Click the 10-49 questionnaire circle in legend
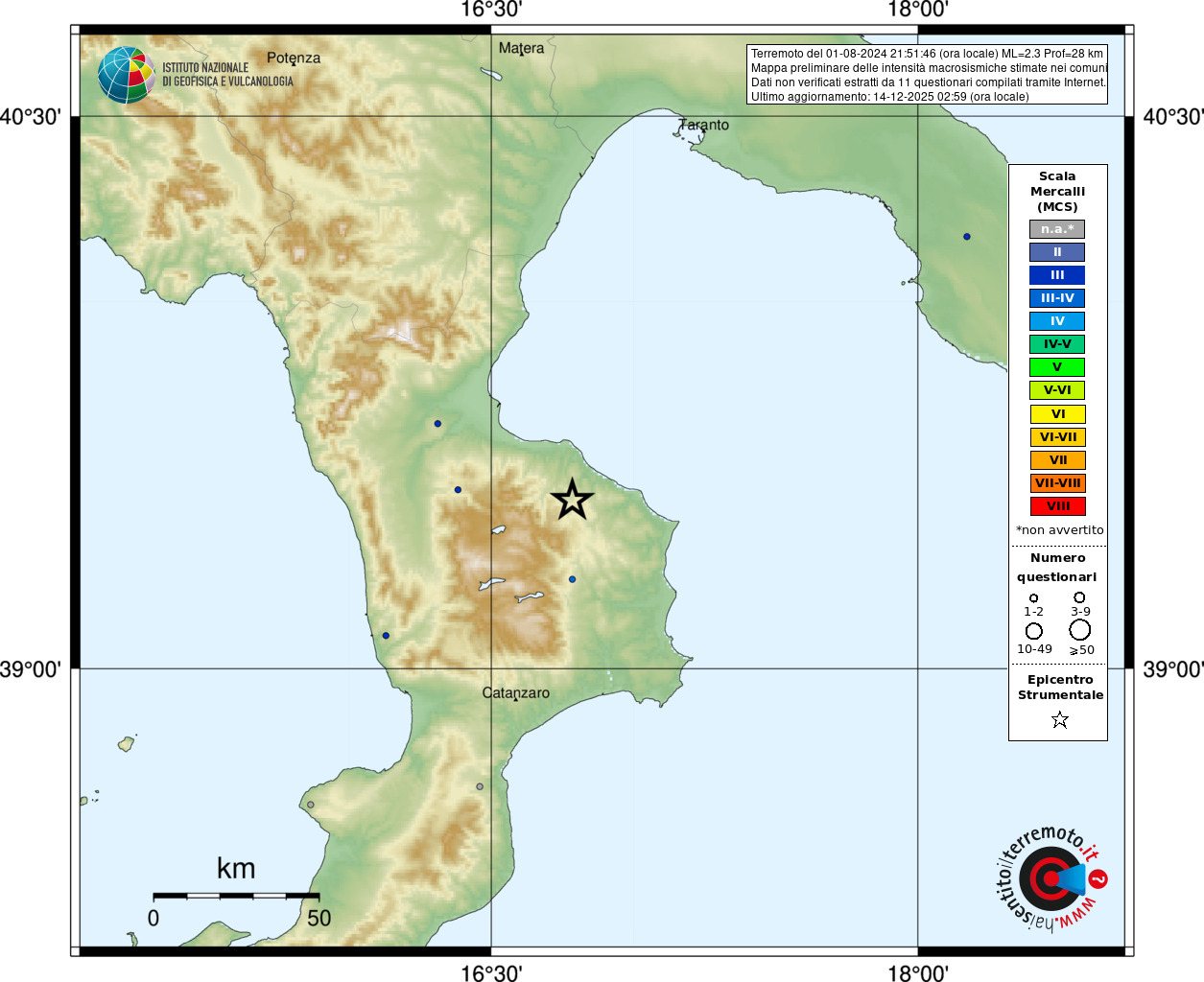The image size is (1204, 982). 1034,631
